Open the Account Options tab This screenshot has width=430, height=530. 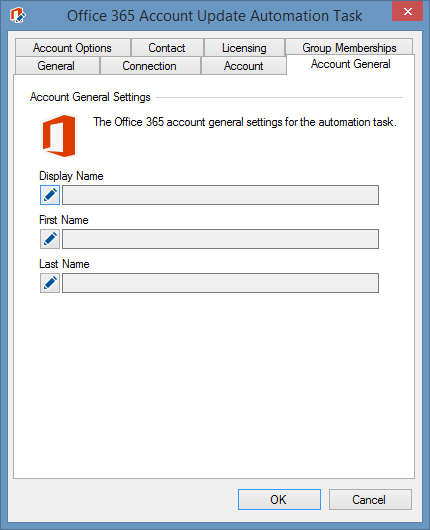coord(72,48)
